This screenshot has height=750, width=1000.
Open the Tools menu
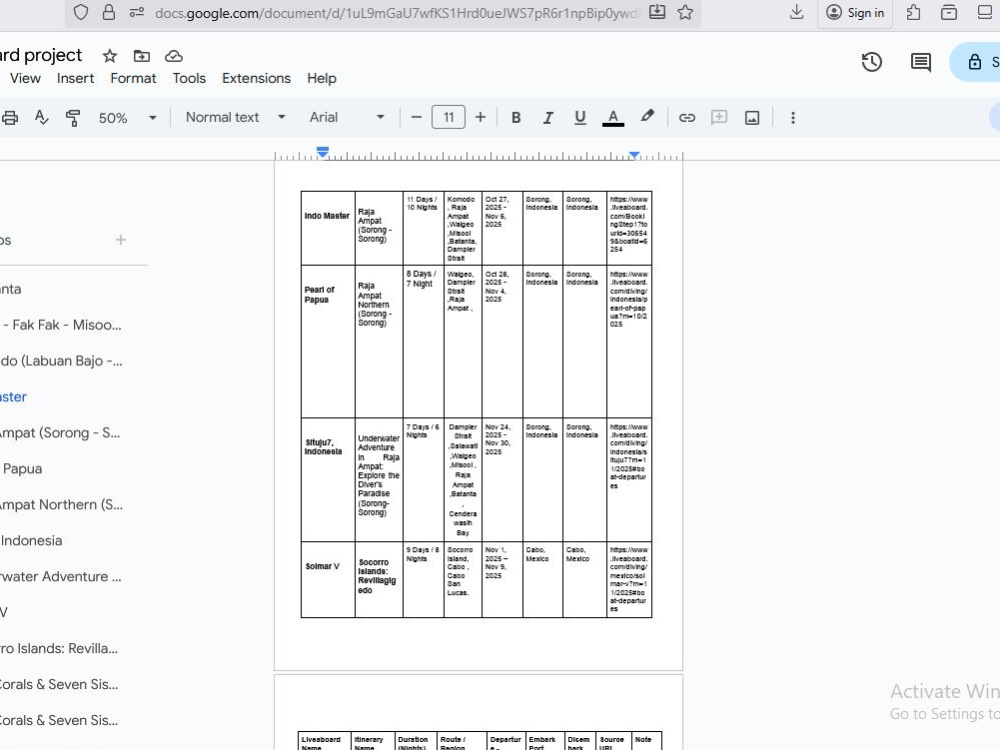pos(189,78)
